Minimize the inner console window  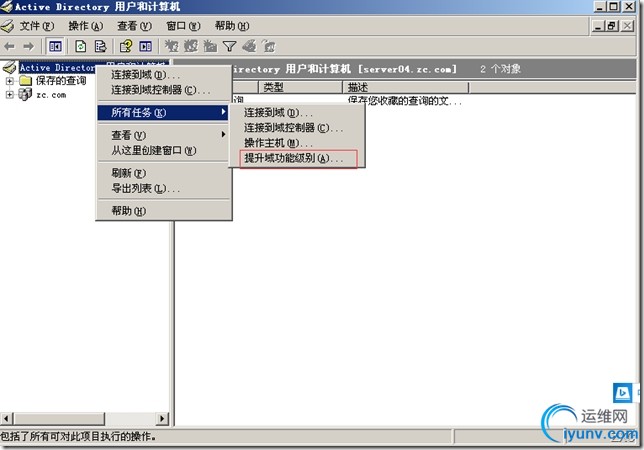tap(598, 26)
